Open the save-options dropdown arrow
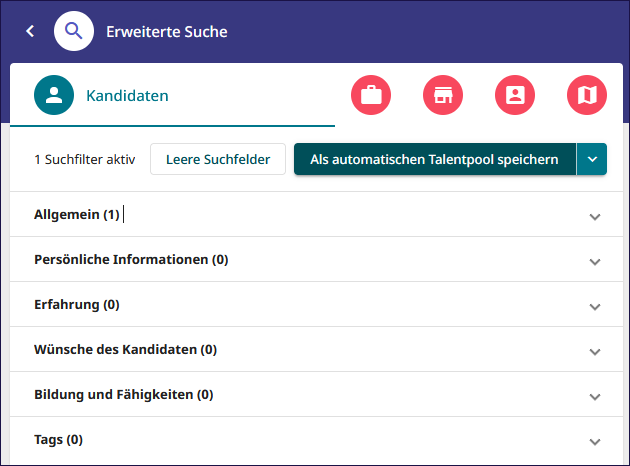The width and height of the screenshot is (630, 466). click(592, 159)
